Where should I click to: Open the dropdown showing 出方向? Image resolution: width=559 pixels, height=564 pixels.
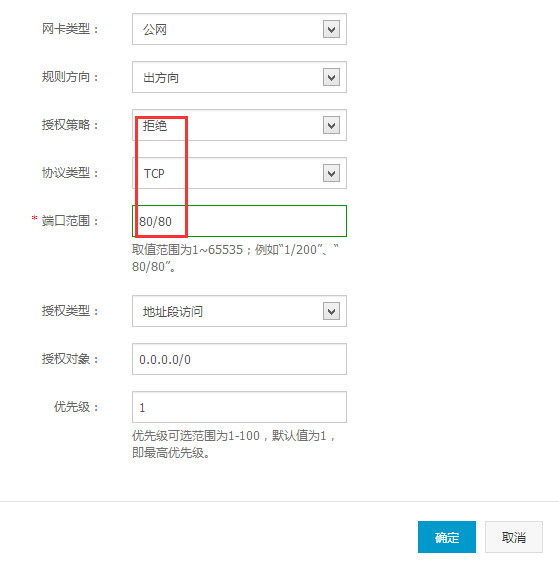(x=239, y=77)
